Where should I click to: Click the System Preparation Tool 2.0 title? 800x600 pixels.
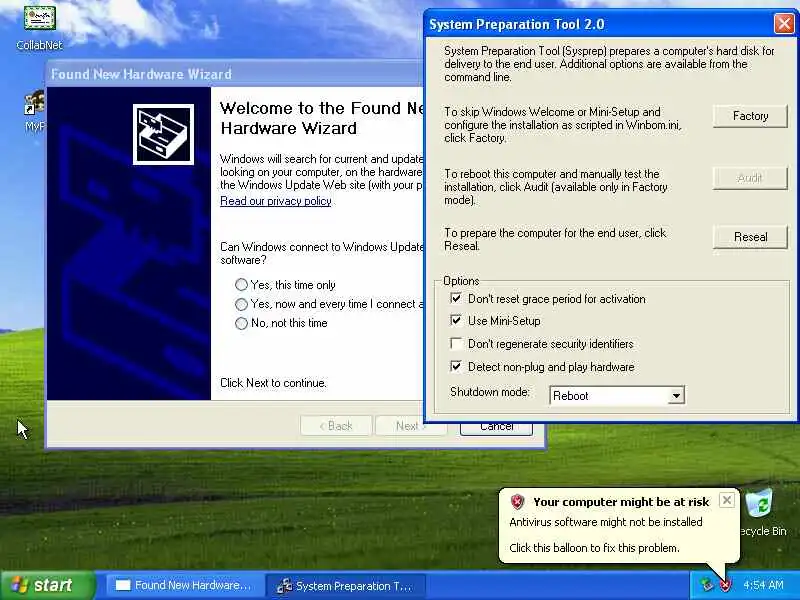(516, 24)
